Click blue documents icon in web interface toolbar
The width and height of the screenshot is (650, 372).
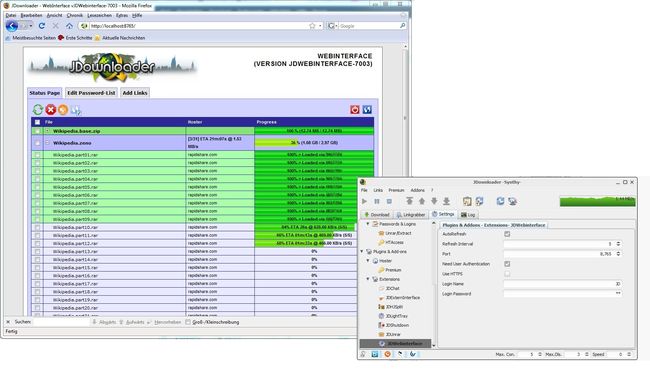click(x=76, y=110)
